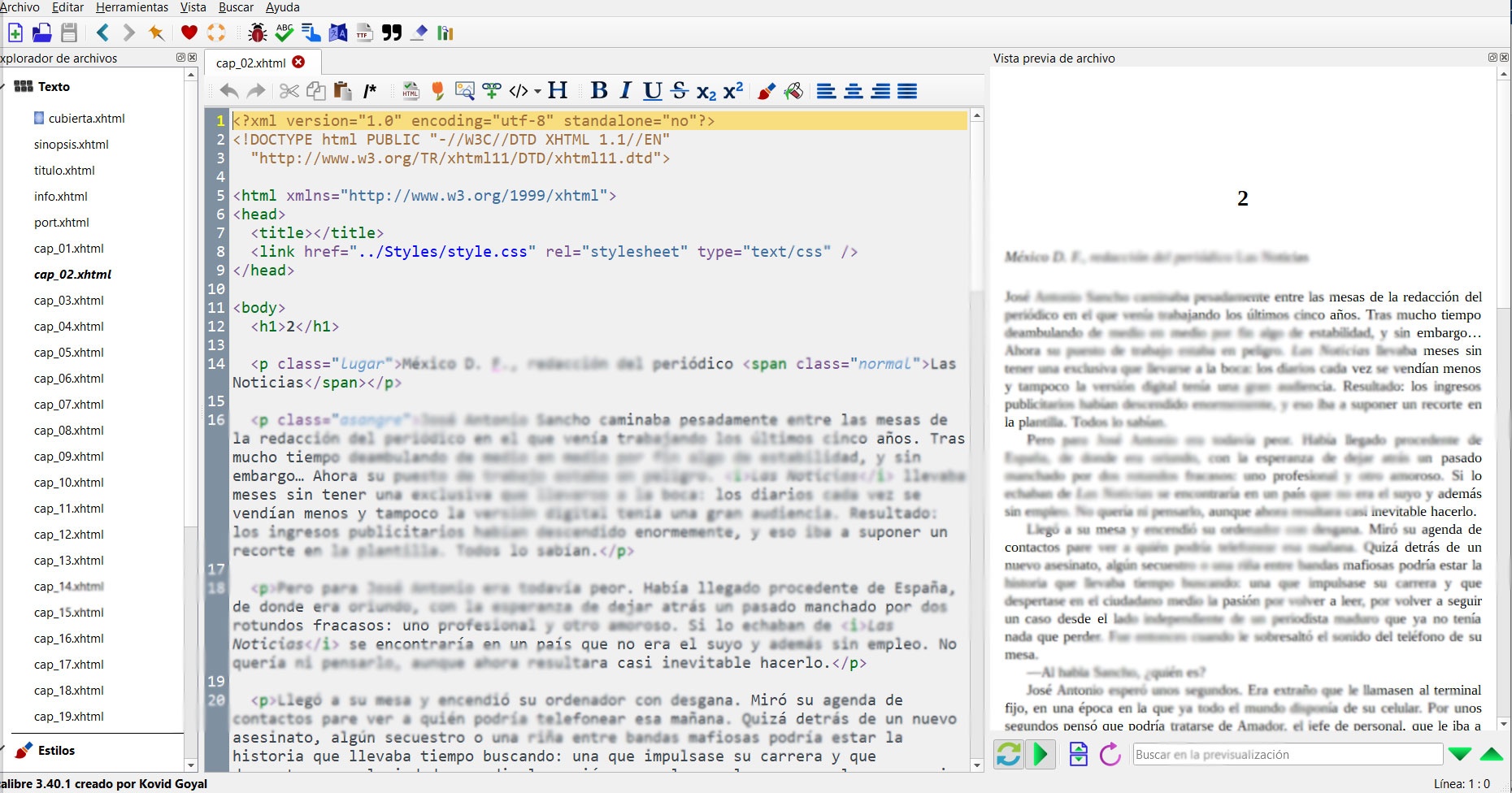Click the black quotation marks icon
Image resolution: width=1512 pixels, height=793 pixels.
392,32
